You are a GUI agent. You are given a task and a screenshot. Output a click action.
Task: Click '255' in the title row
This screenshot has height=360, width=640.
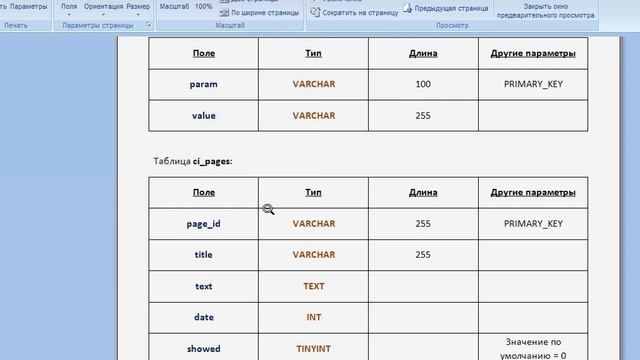point(423,255)
